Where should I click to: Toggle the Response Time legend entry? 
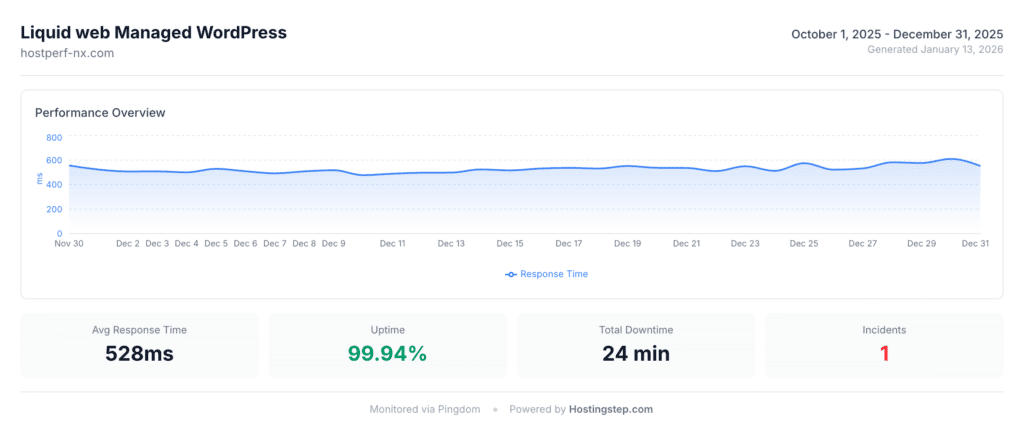(547, 274)
